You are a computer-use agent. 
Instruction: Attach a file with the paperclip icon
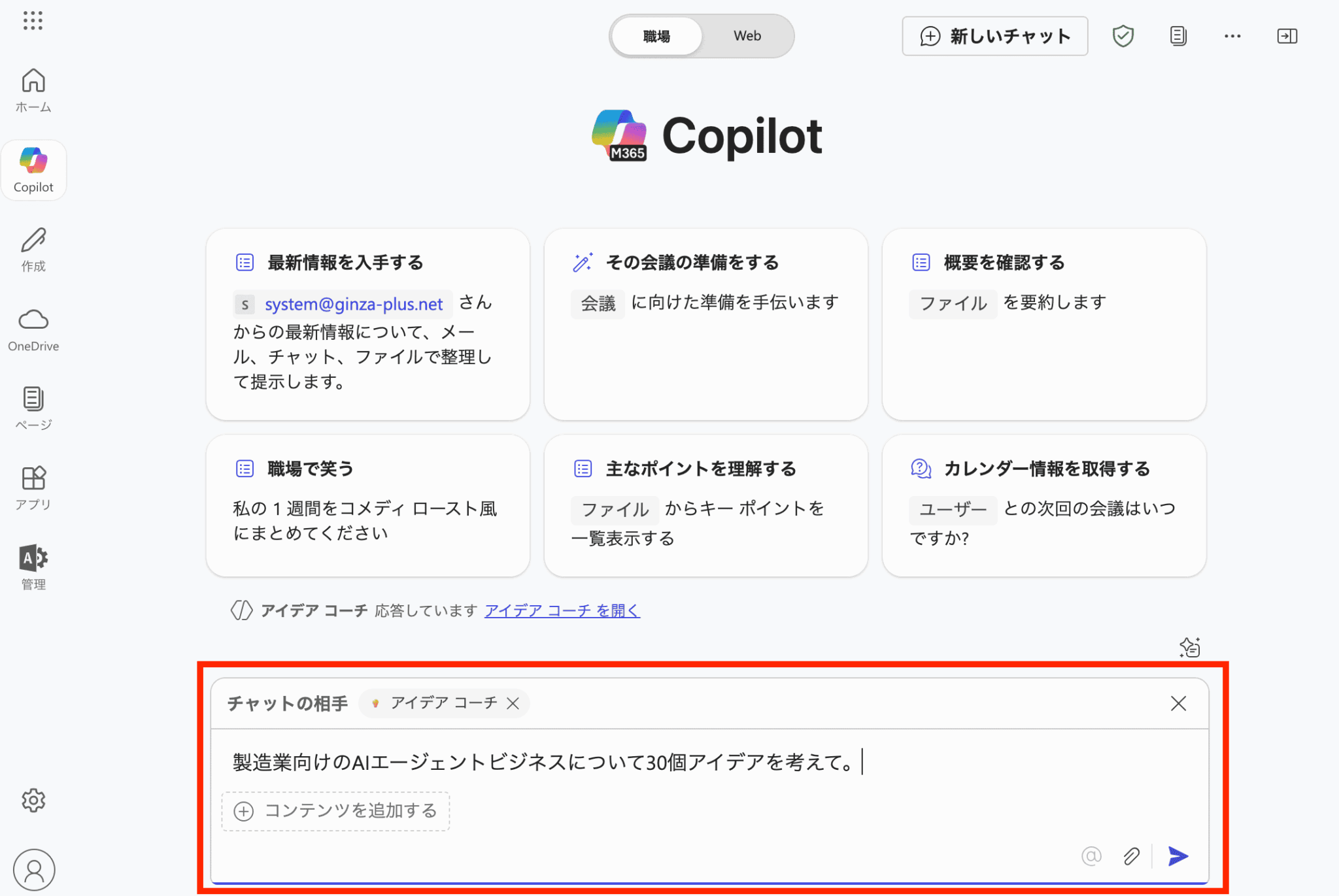[1132, 855]
